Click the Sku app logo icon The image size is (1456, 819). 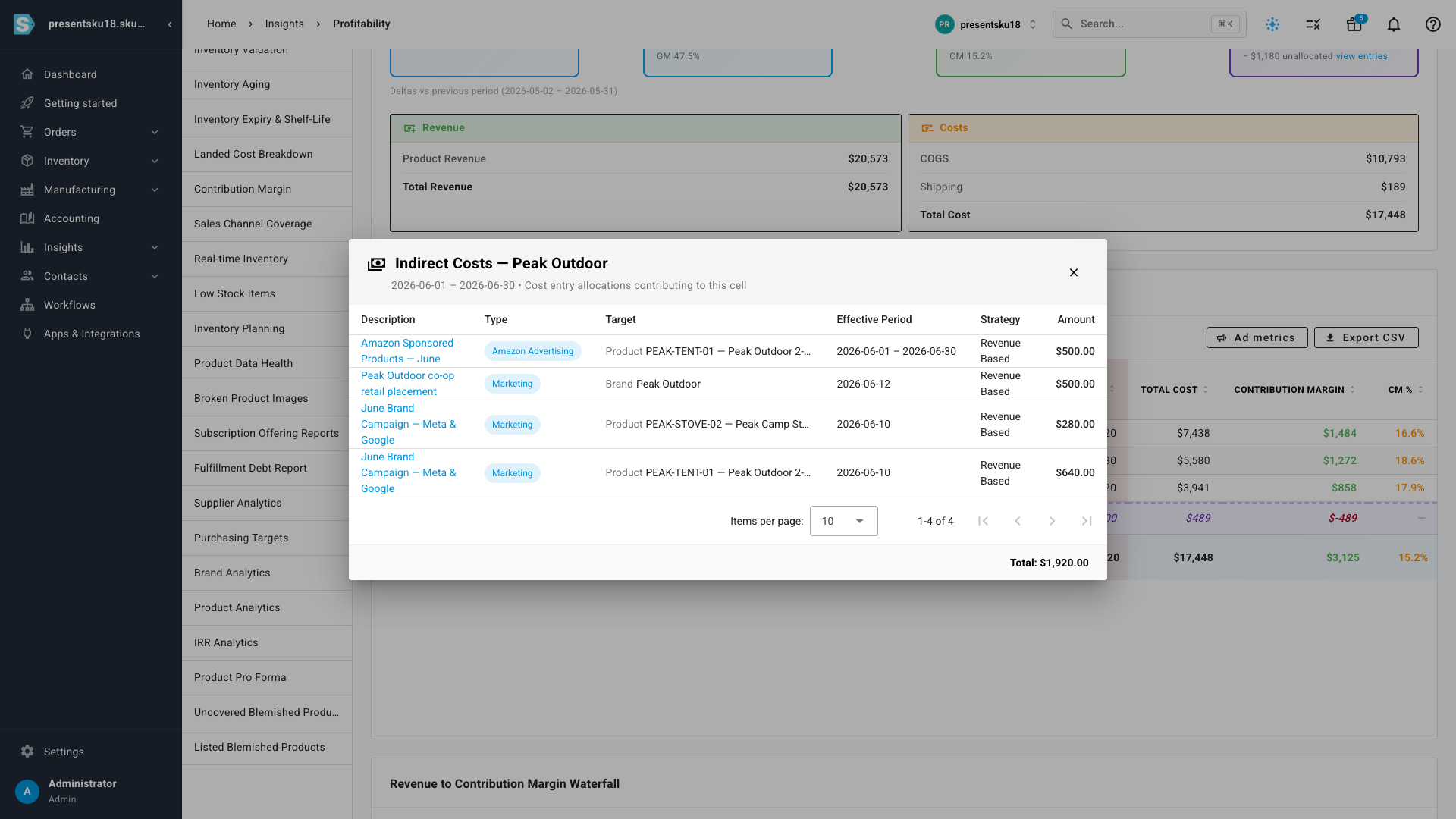pyautogui.click(x=24, y=24)
